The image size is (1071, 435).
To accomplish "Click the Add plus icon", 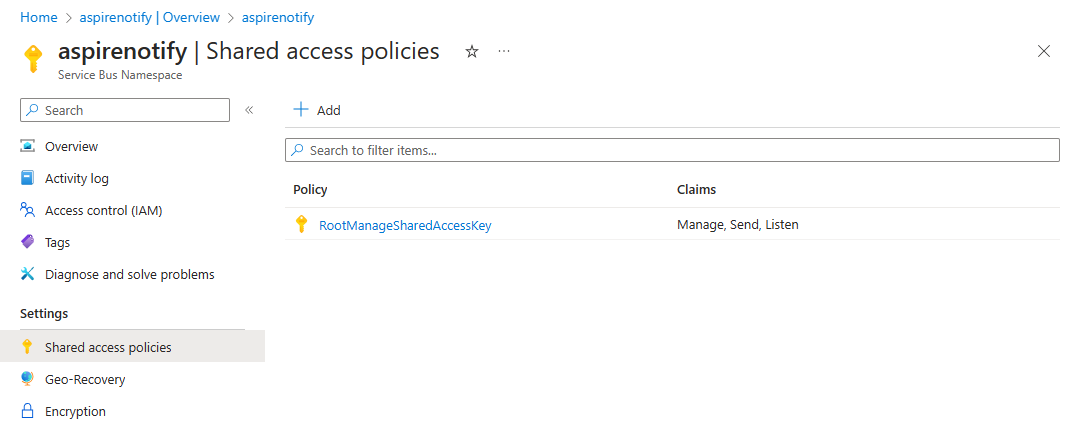I will (301, 110).
